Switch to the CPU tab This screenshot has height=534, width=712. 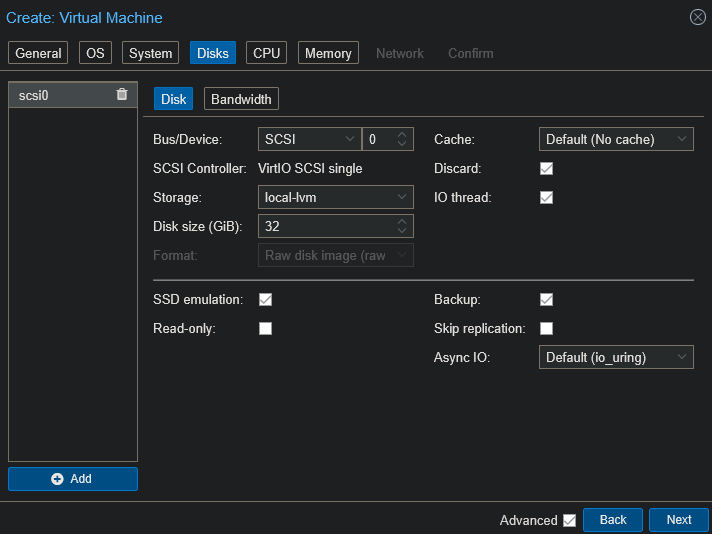pos(266,53)
